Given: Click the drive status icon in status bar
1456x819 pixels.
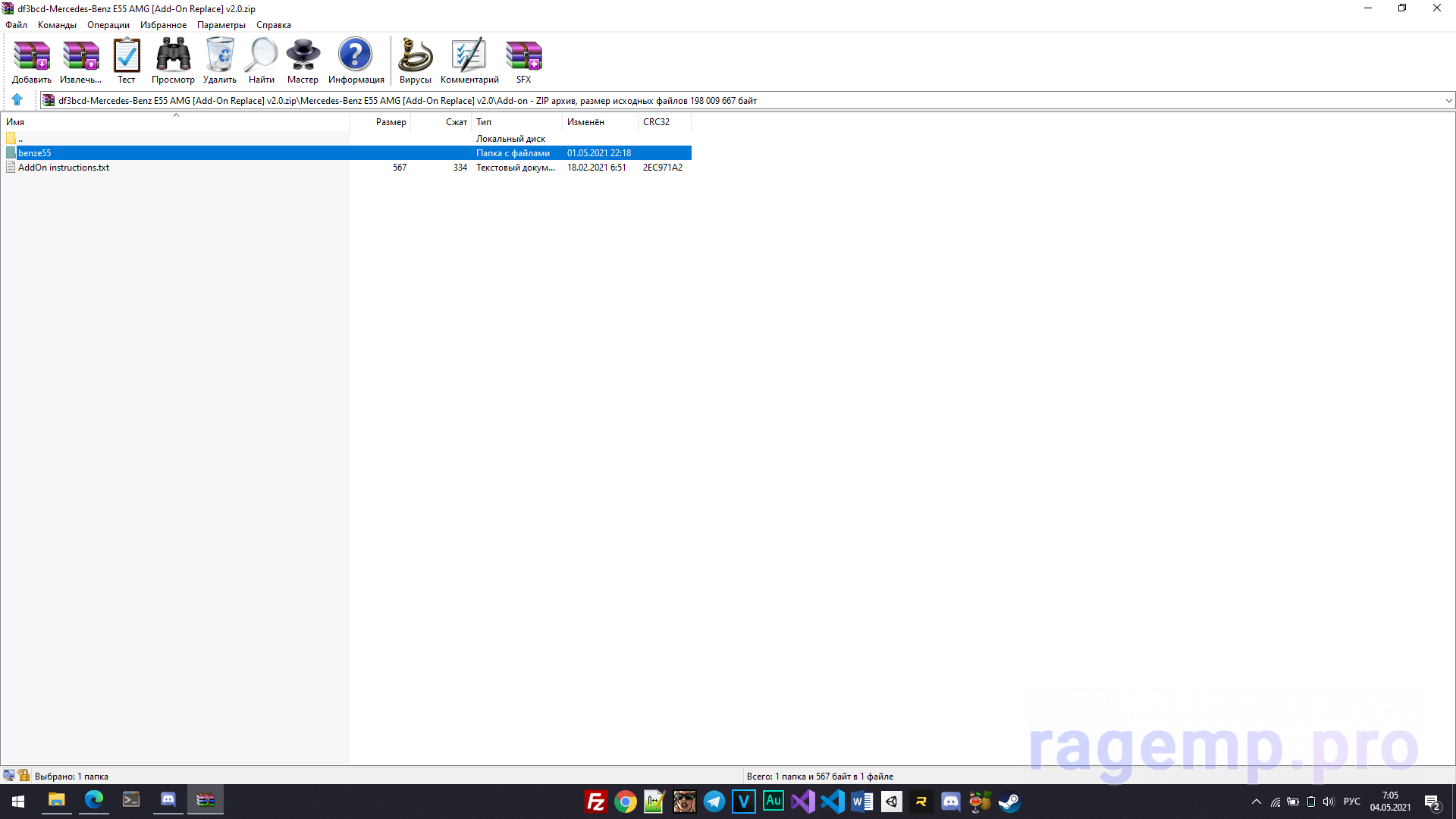Looking at the screenshot, I should coord(9,776).
